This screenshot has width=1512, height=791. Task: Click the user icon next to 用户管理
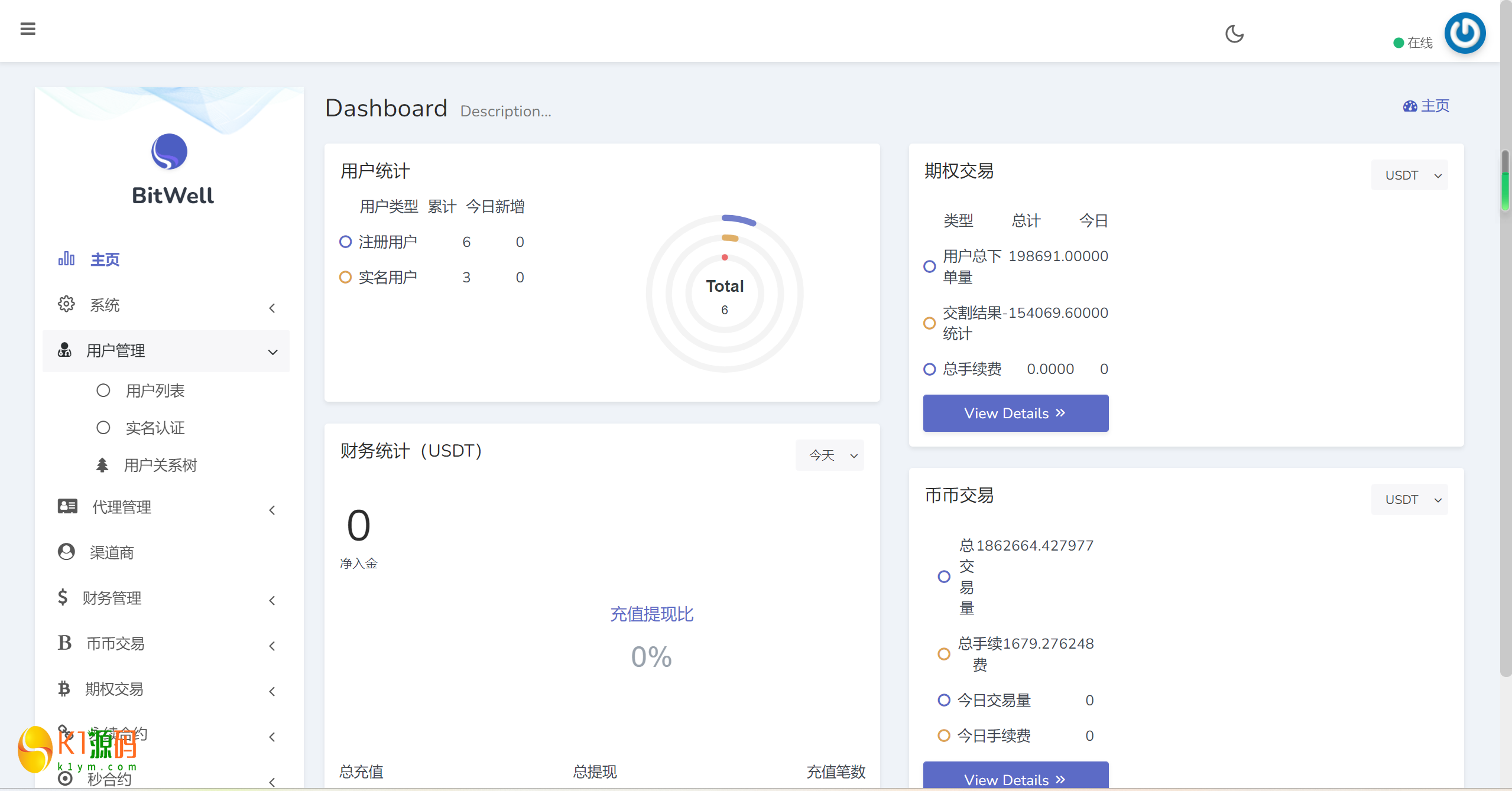pyautogui.click(x=64, y=350)
